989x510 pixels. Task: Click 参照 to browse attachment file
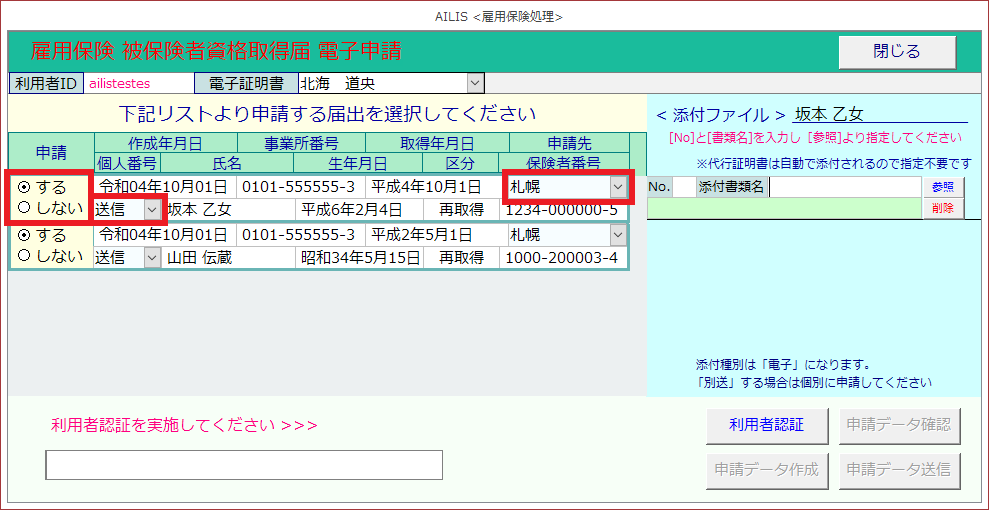(942, 187)
